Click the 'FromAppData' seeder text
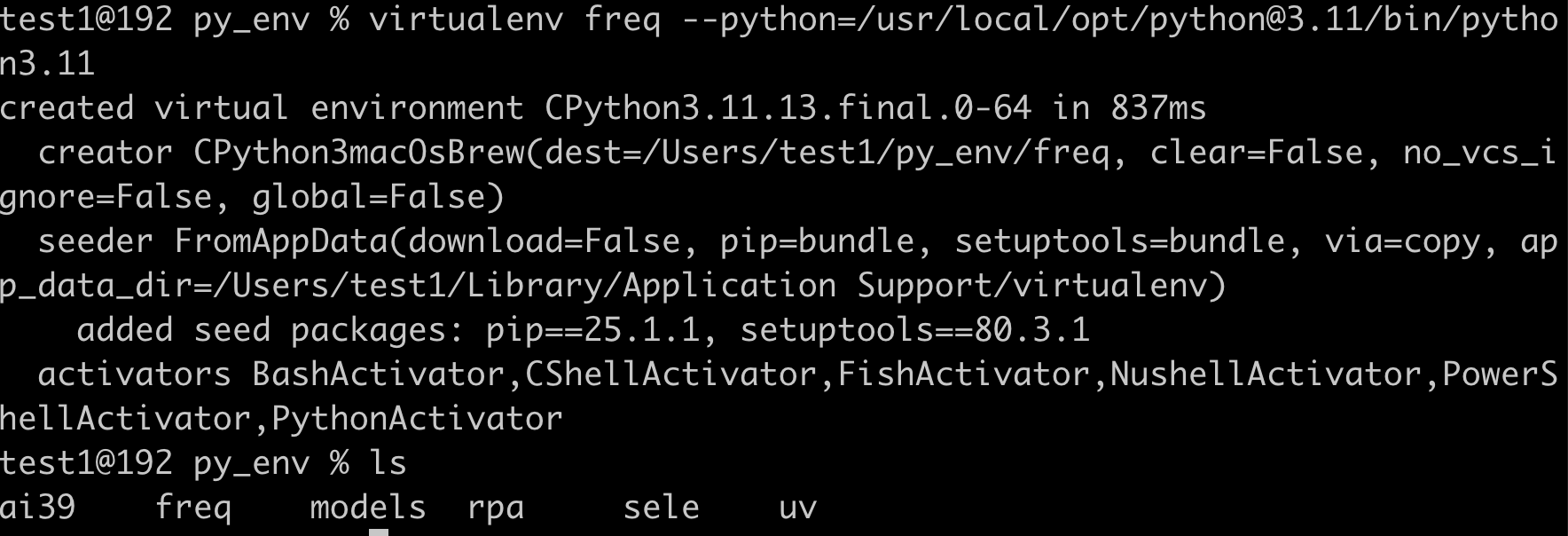Image resolution: width=1568 pixels, height=536 pixels. click(281, 241)
